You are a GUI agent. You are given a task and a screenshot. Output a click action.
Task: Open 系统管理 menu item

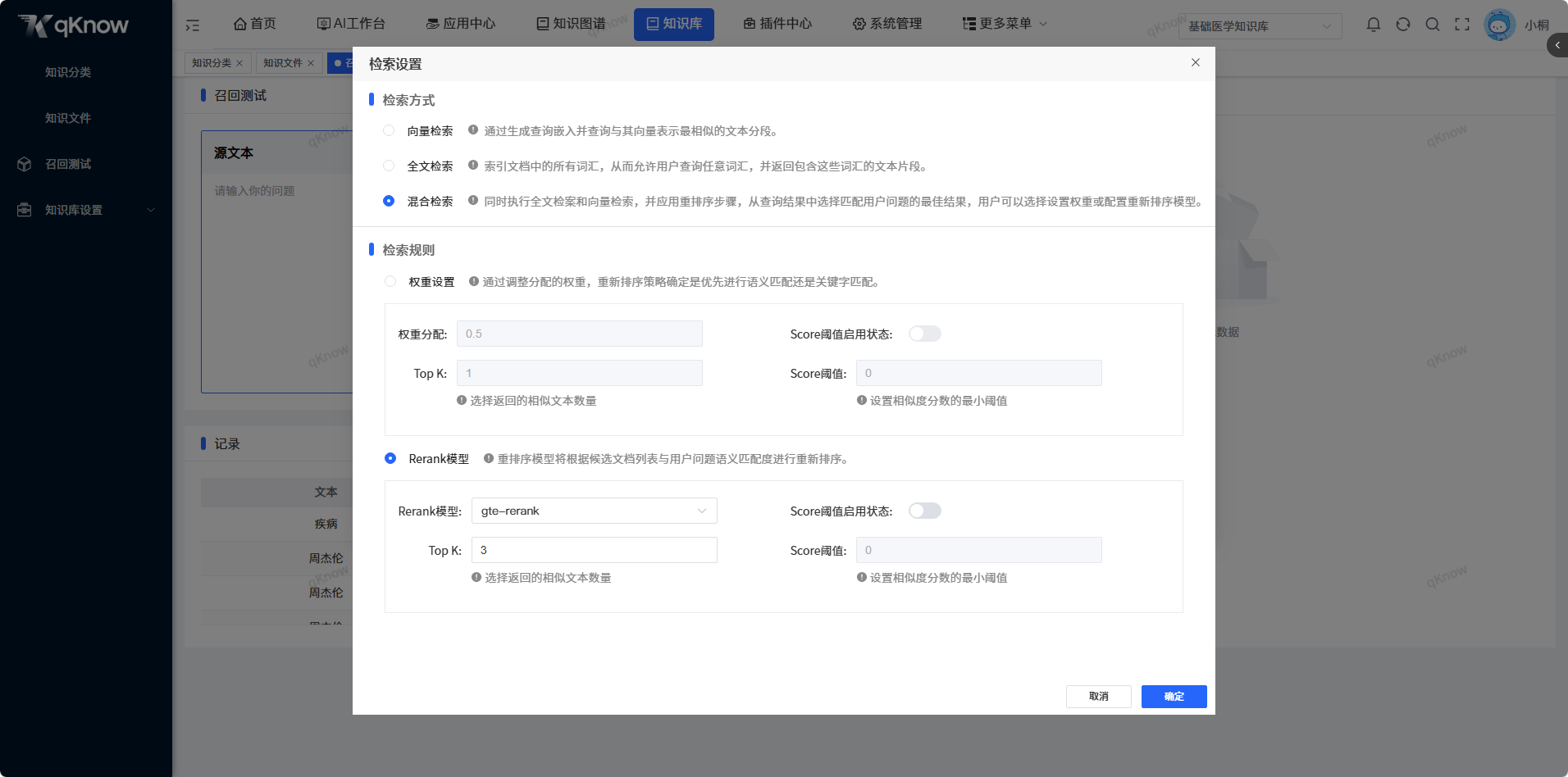tap(887, 24)
